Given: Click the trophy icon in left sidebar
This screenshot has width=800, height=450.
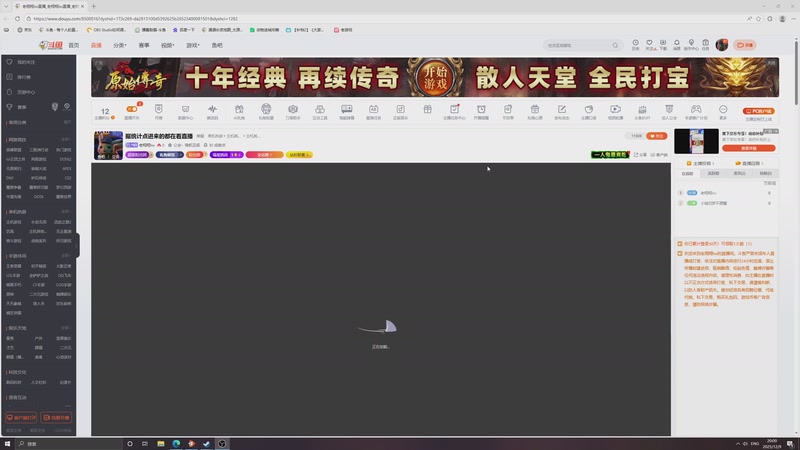Looking at the screenshot, I should point(9,107).
